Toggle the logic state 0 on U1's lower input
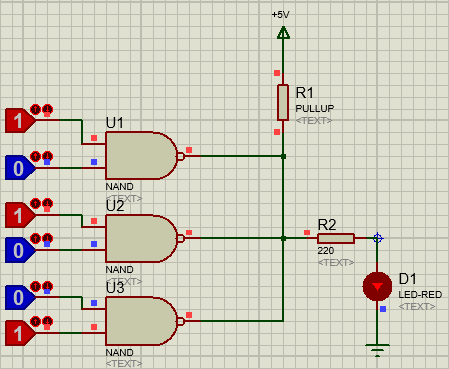 tap(19, 168)
